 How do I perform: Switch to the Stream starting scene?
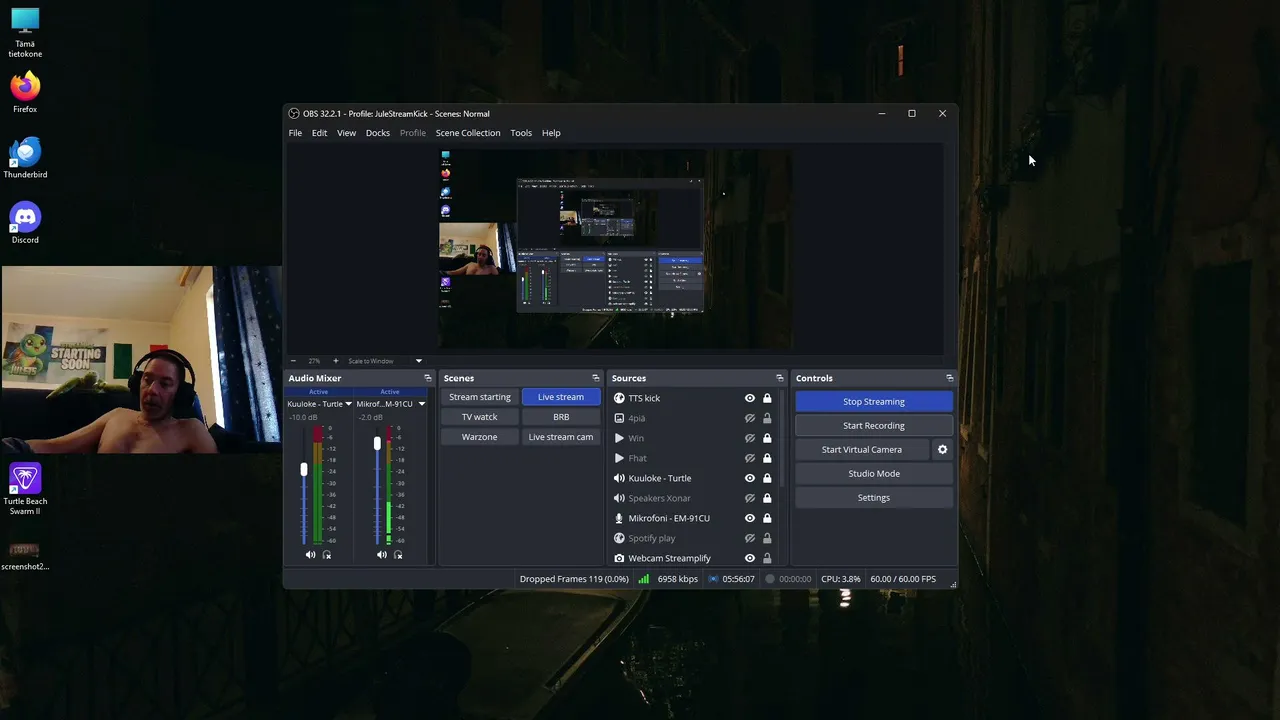point(480,397)
